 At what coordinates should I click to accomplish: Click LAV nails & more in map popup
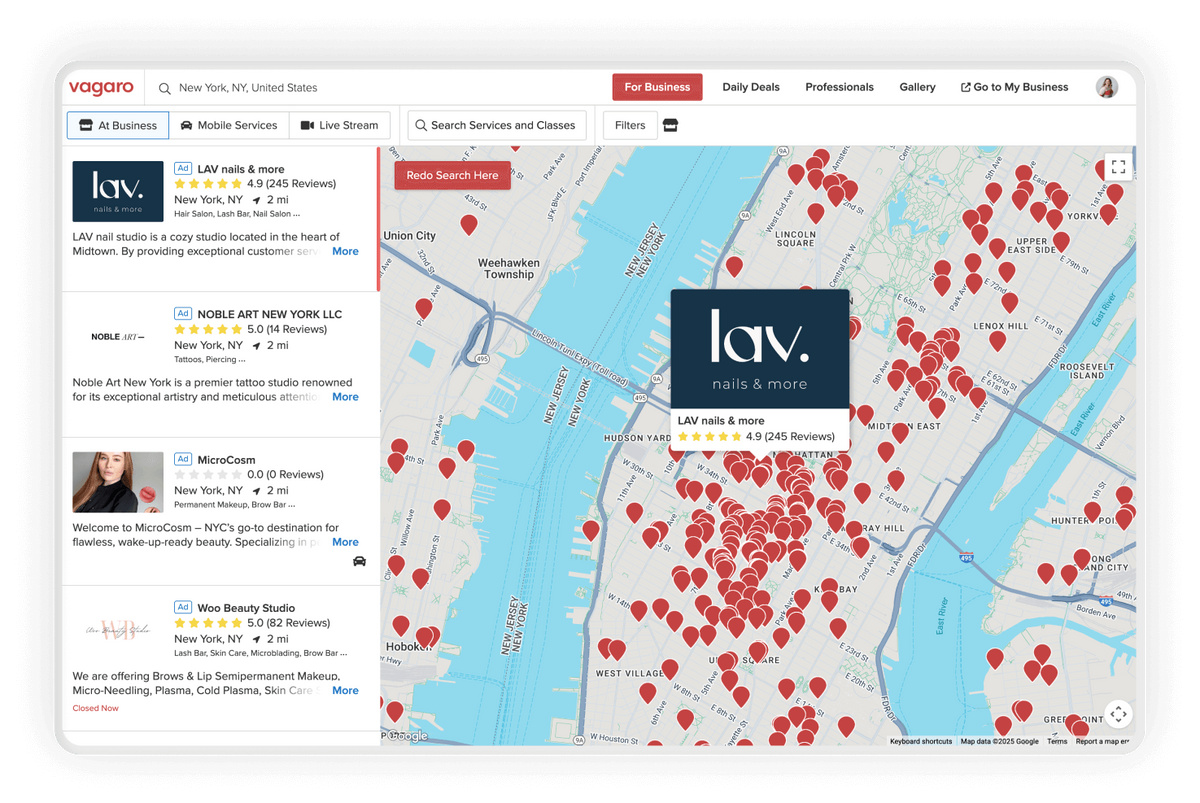pos(721,421)
